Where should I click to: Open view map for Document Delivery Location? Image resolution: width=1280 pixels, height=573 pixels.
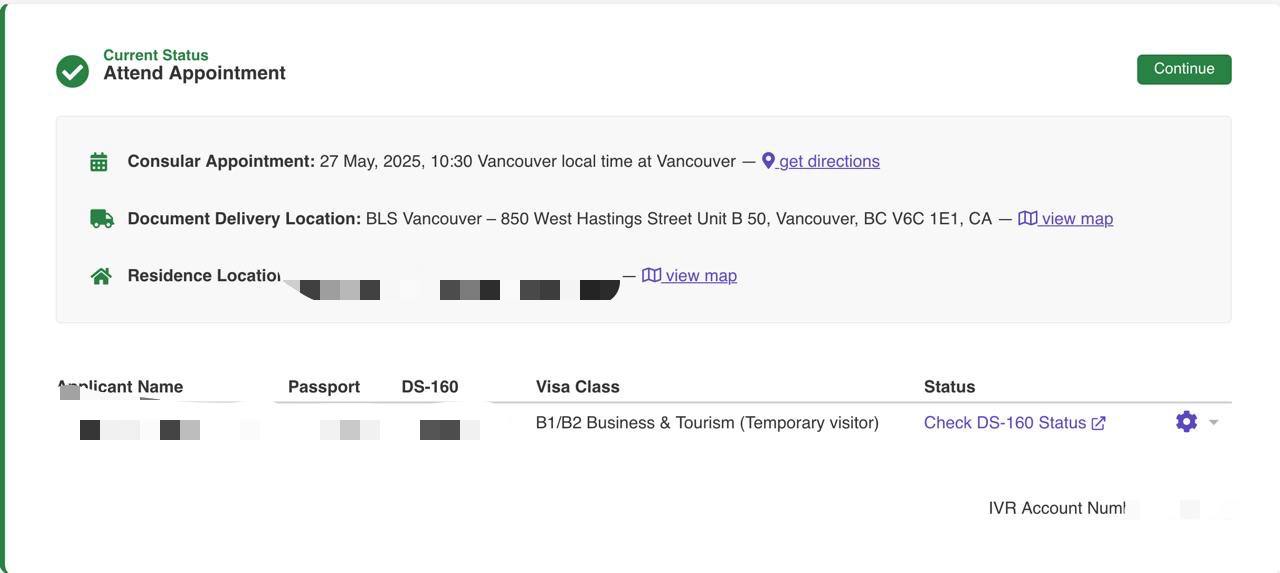(x=1077, y=218)
